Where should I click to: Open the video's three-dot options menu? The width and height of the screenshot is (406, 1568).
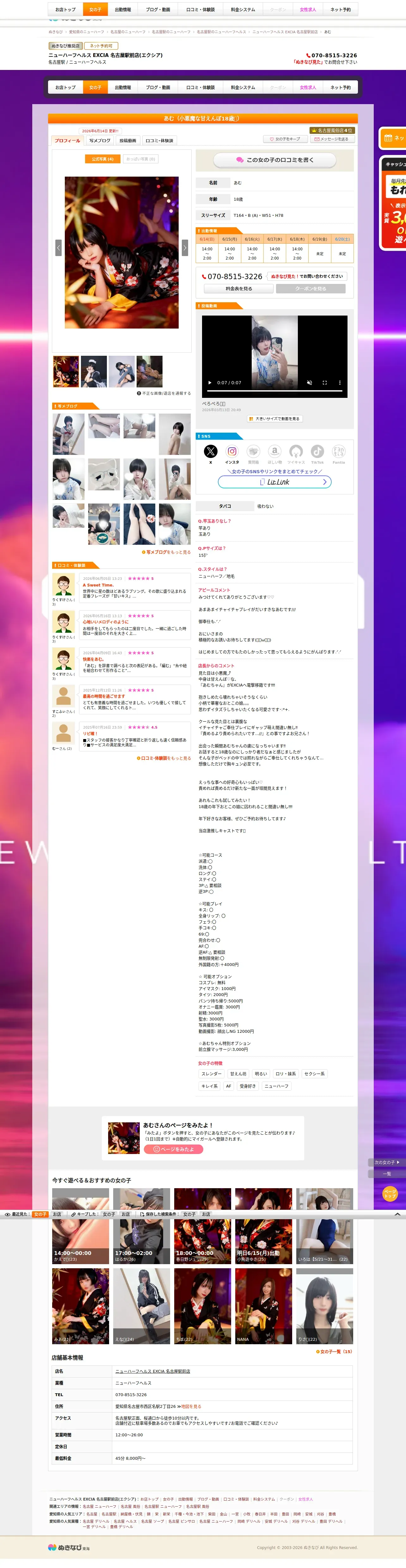[x=340, y=383]
